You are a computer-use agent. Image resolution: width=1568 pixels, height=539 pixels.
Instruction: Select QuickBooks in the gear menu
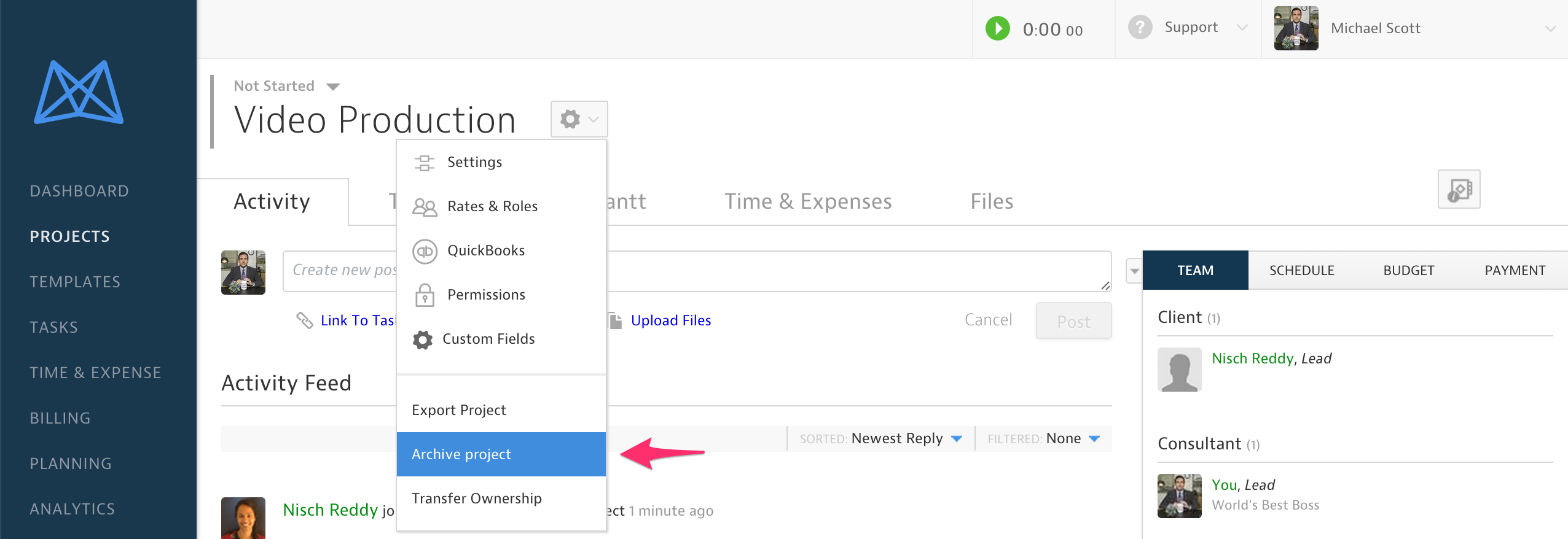[x=485, y=250]
